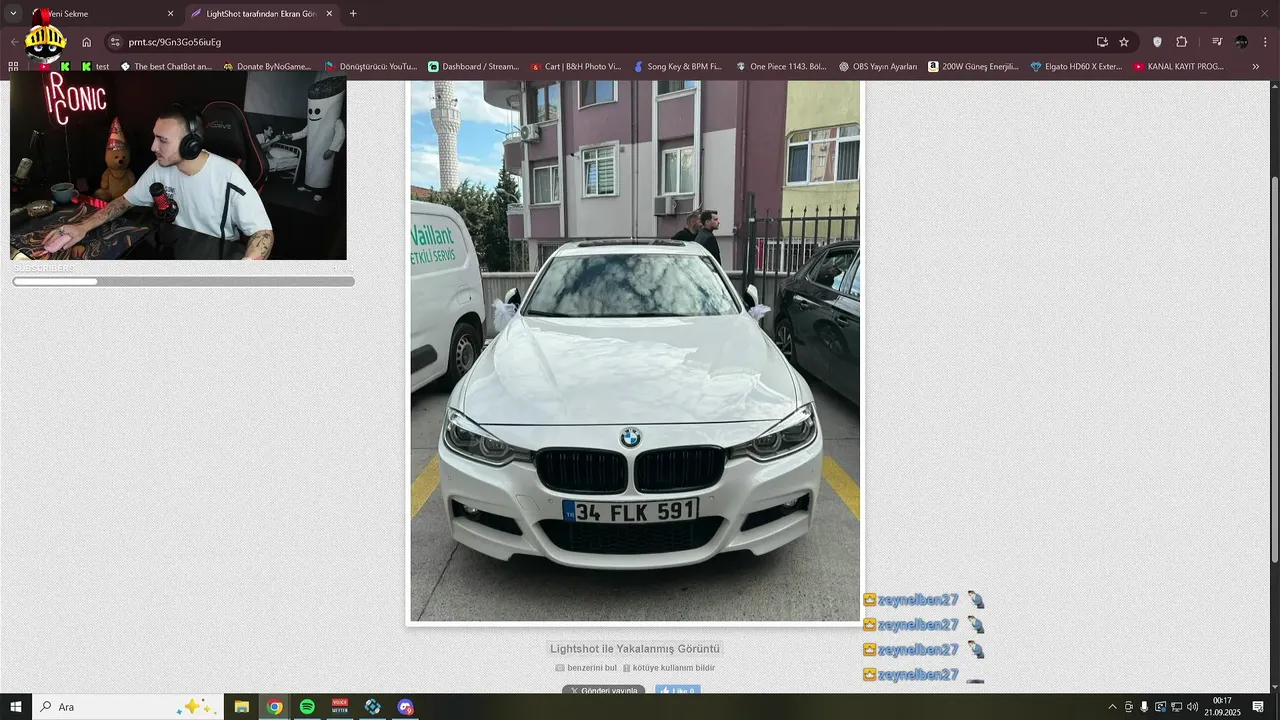1280x720 pixels.
Task: Switch to the LightShot tab
Action: [262, 14]
